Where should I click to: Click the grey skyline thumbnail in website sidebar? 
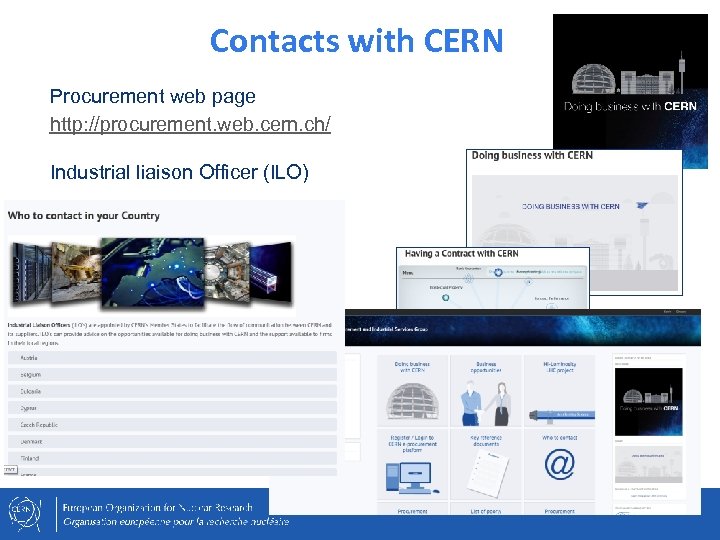point(648,465)
